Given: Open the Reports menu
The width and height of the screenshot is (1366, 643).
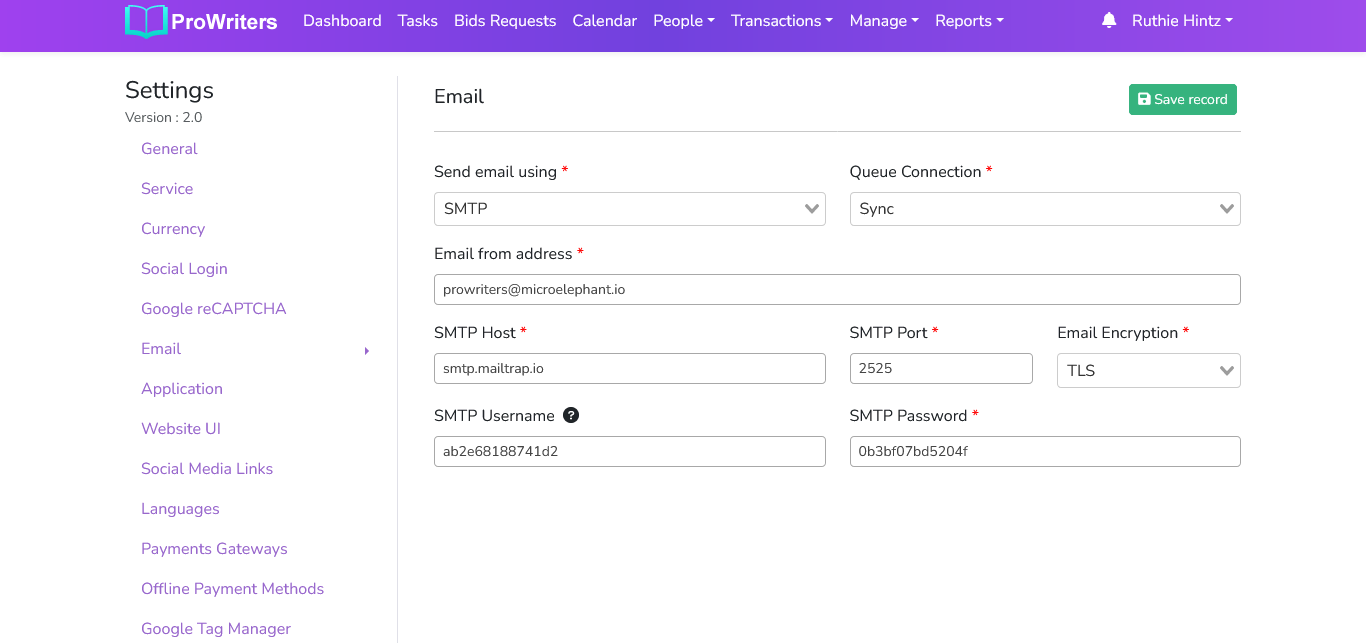Looking at the screenshot, I should (x=968, y=21).
